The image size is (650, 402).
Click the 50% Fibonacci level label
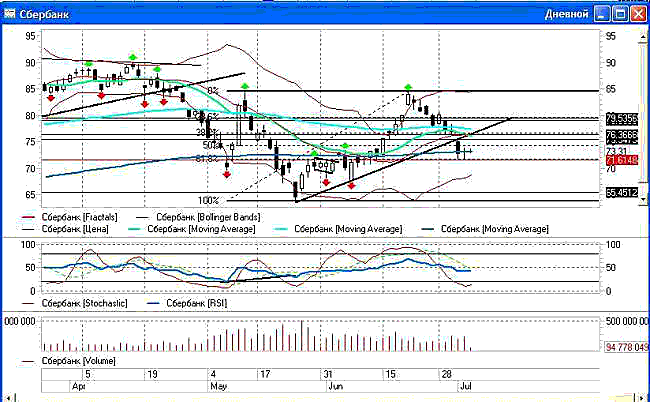(211, 145)
